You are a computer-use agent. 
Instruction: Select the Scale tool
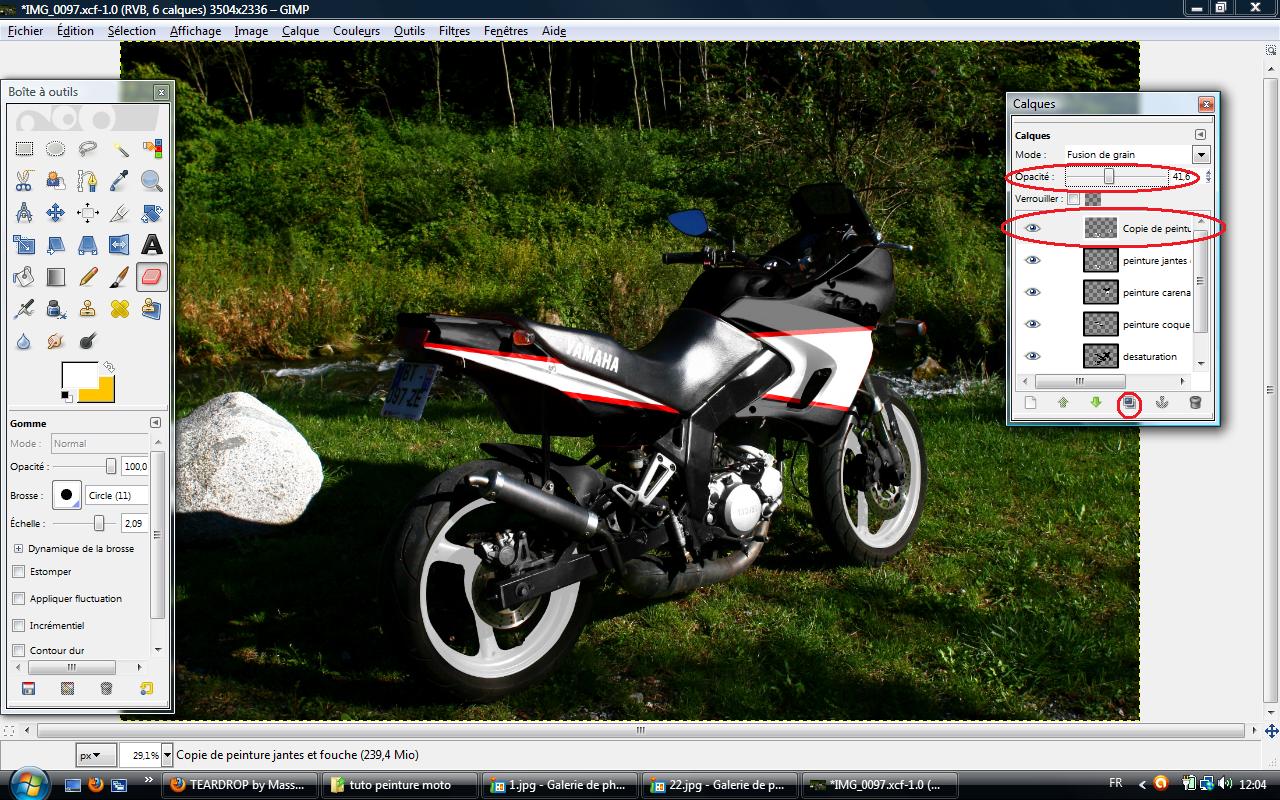(24, 245)
